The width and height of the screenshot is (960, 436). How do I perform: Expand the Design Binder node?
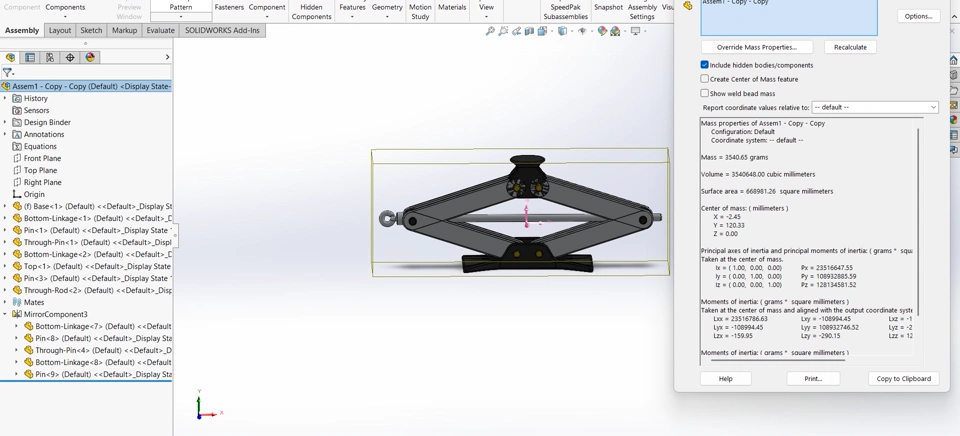(6, 122)
